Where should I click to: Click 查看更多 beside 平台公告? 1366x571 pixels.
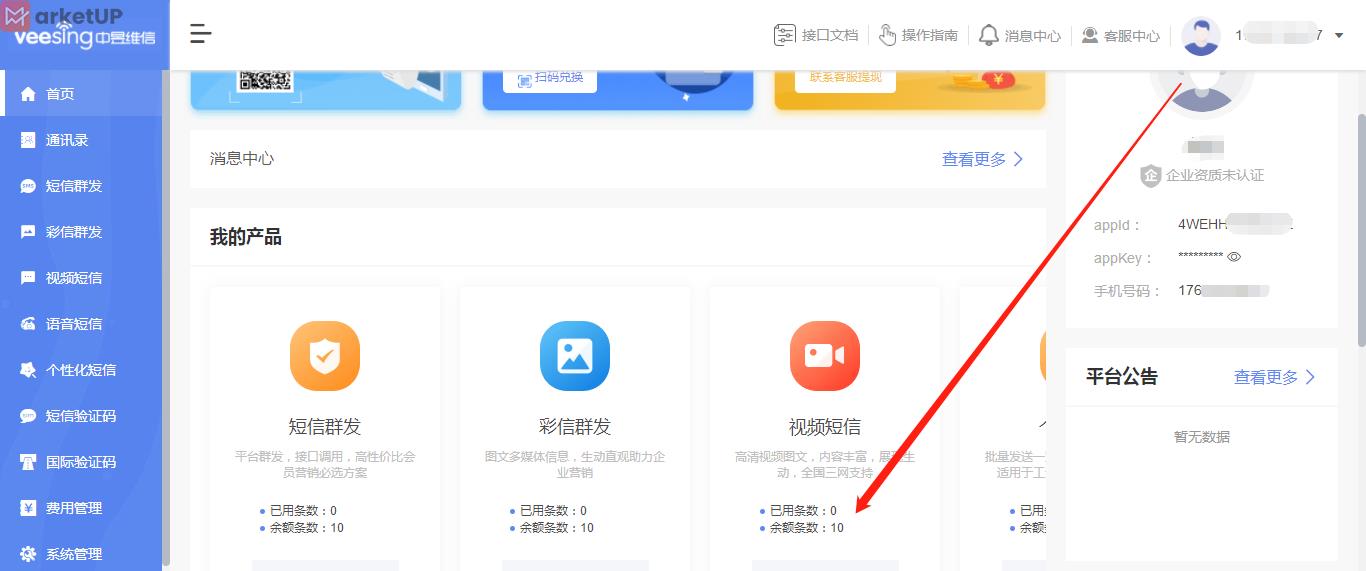coord(1275,377)
